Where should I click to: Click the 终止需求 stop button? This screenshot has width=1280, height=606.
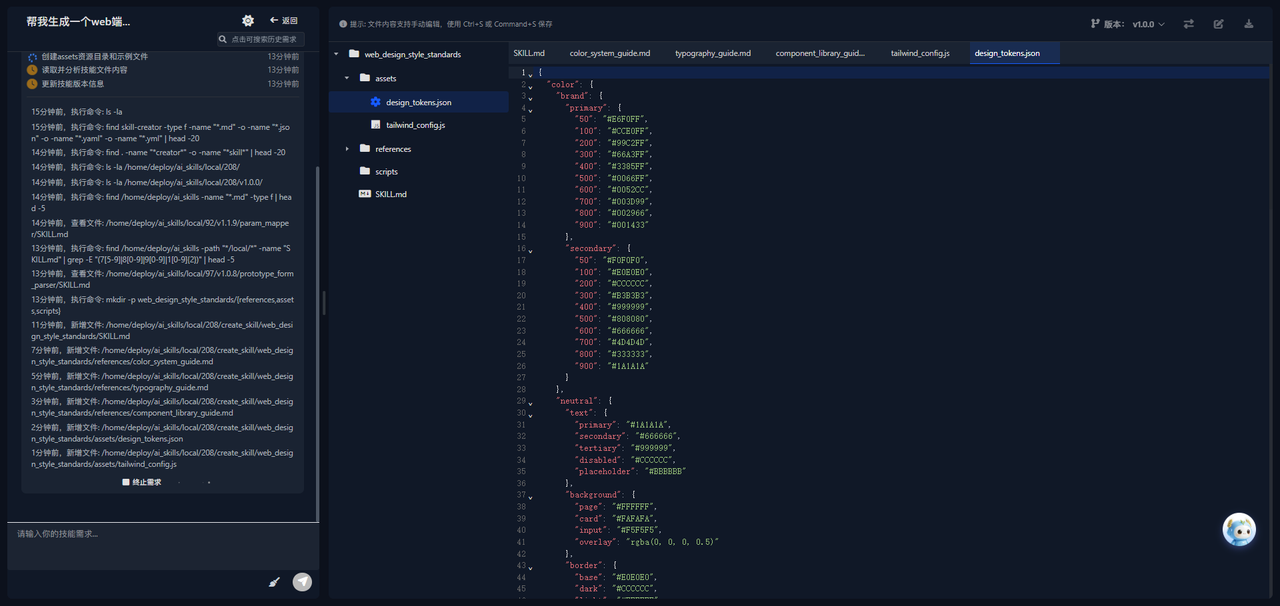point(141,482)
